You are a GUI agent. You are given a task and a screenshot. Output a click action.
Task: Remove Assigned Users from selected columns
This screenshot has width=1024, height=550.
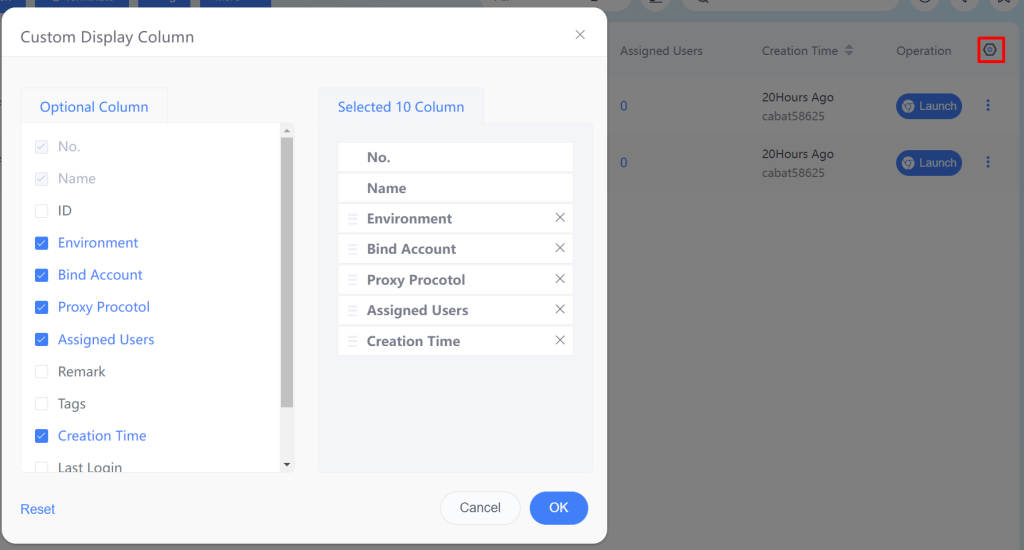560,310
